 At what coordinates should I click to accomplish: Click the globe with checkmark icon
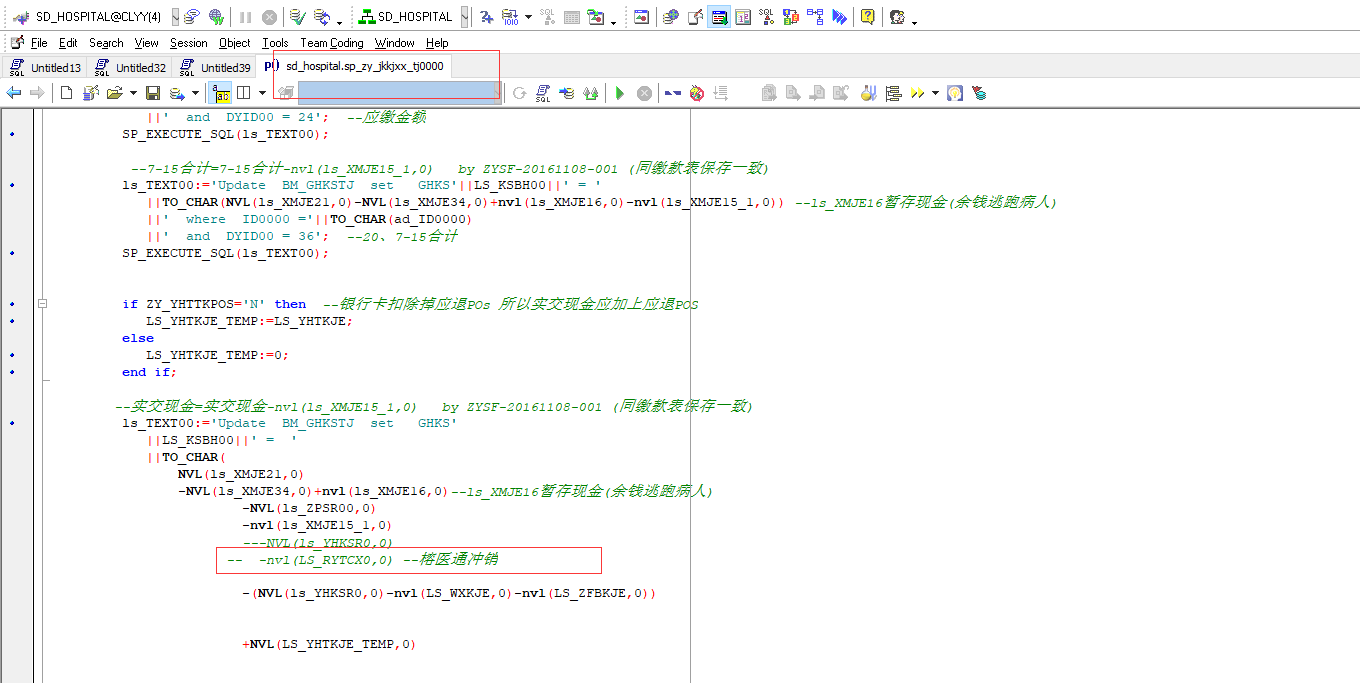[x=216, y=17]
